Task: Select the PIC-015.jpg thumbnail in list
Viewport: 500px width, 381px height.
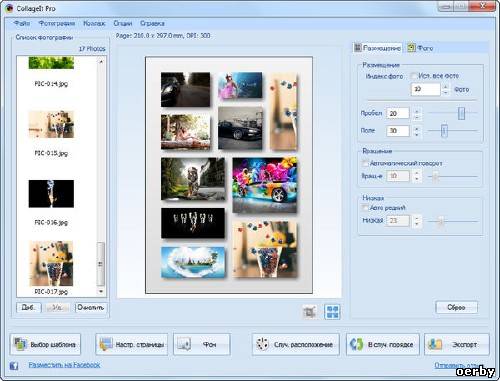Action: pos(51,125)
